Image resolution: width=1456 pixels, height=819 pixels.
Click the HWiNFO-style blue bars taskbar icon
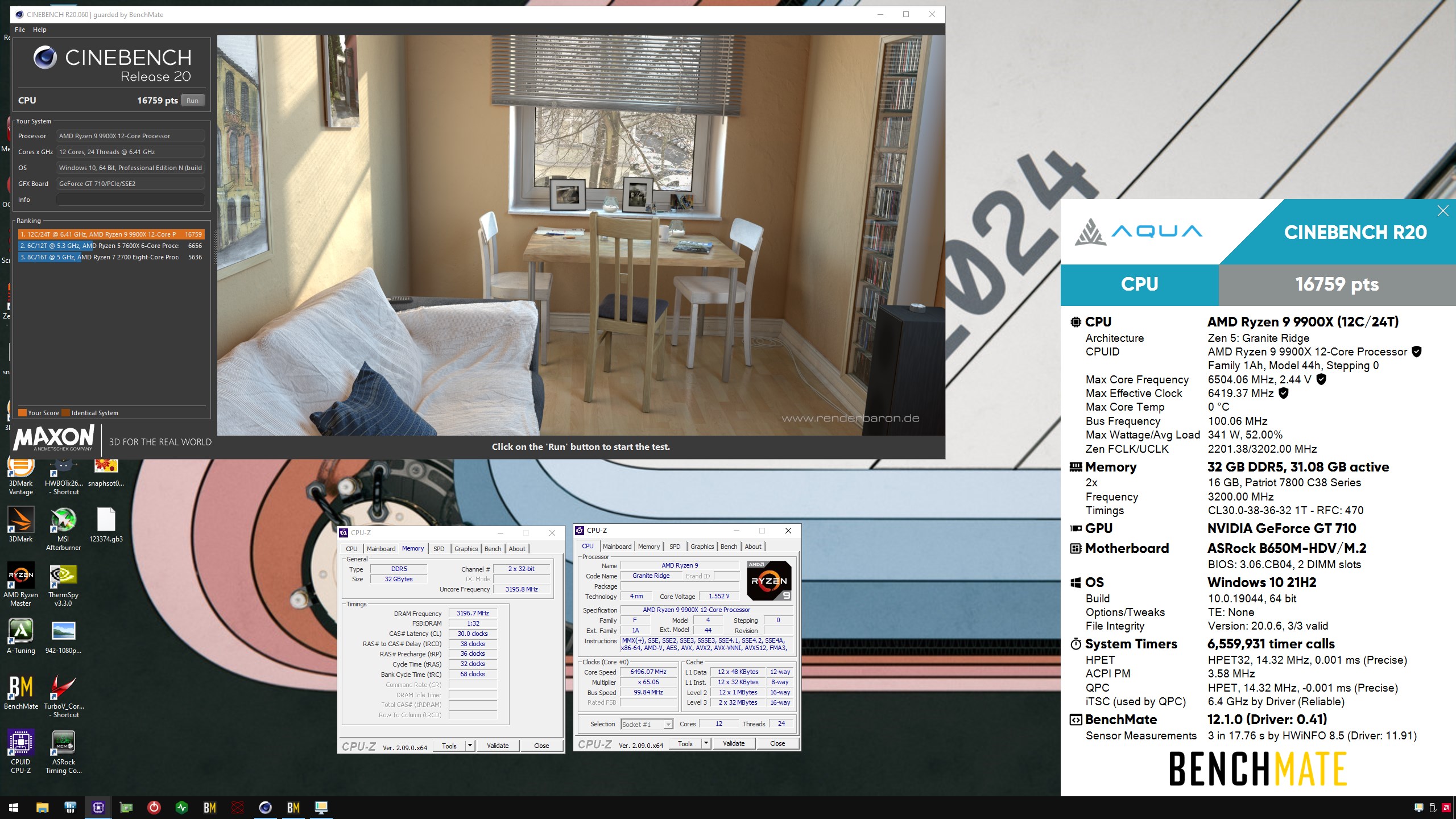70,808
